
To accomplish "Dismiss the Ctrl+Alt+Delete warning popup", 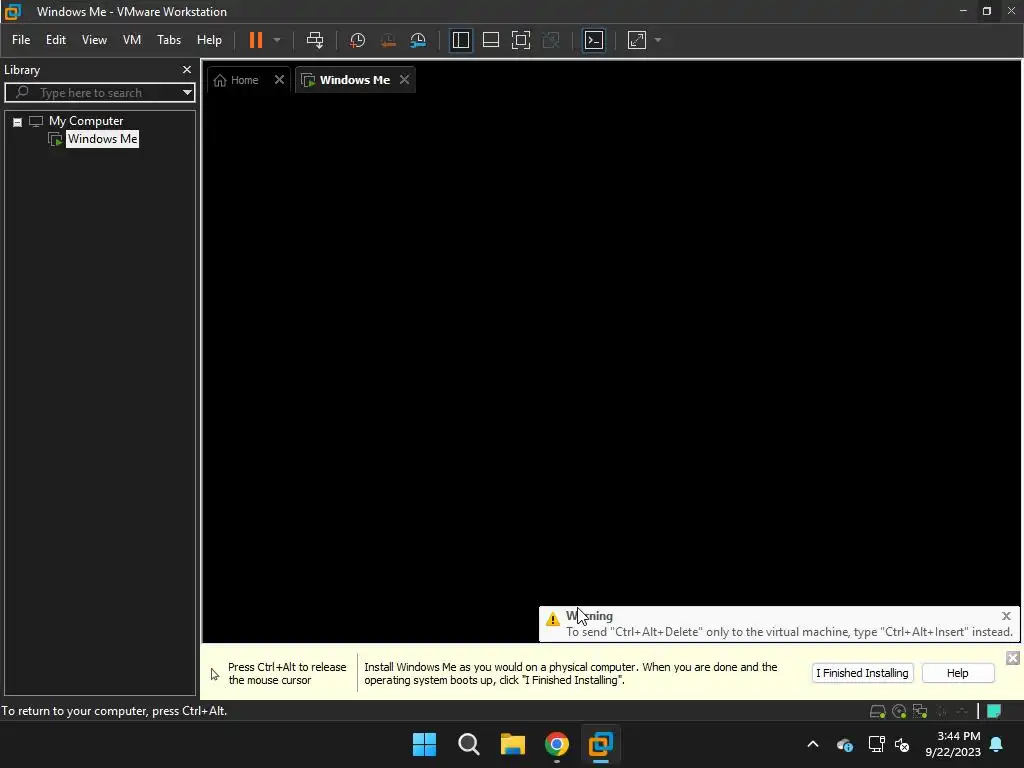I will coord(1006,616).
